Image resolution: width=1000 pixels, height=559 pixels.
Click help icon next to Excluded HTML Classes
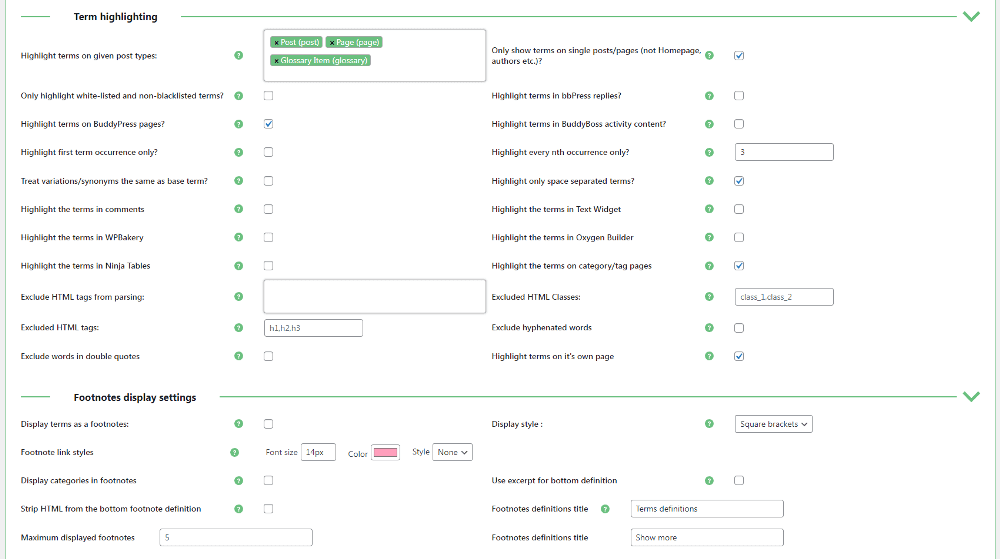(x=709, y=297)
